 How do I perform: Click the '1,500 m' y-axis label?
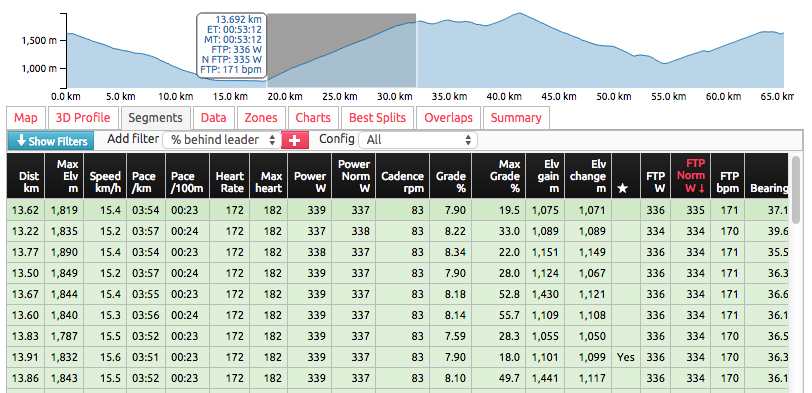tap(39, 40)
